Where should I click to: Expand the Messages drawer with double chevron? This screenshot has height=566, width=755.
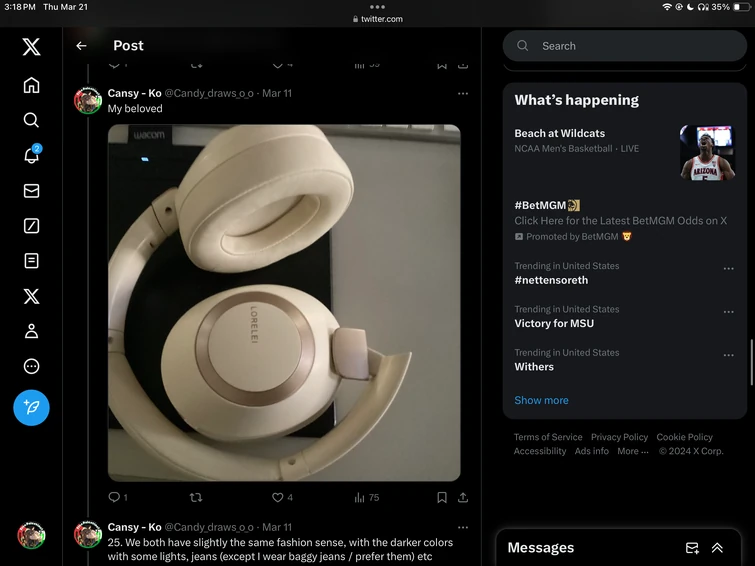pos(717,548)
